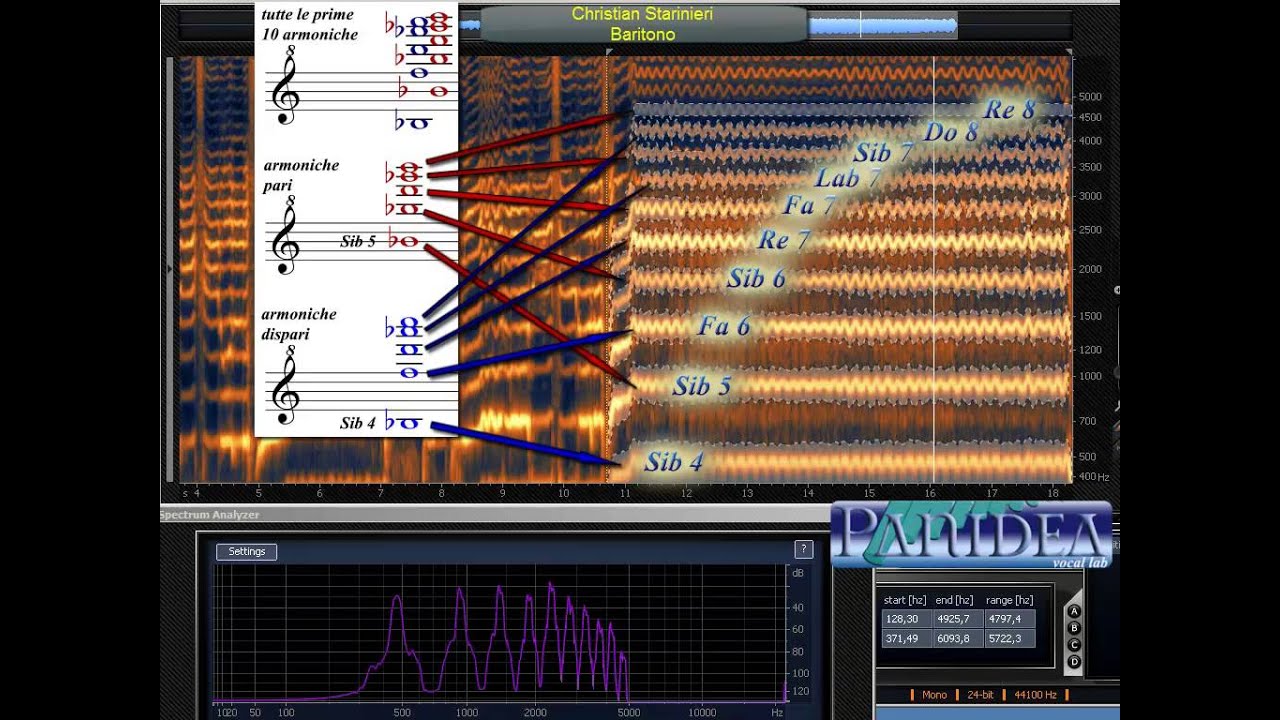The height and width of the screenshot is (720, 1280).
Task: Click the Mono channel indicator
Action: coord(934,694)
